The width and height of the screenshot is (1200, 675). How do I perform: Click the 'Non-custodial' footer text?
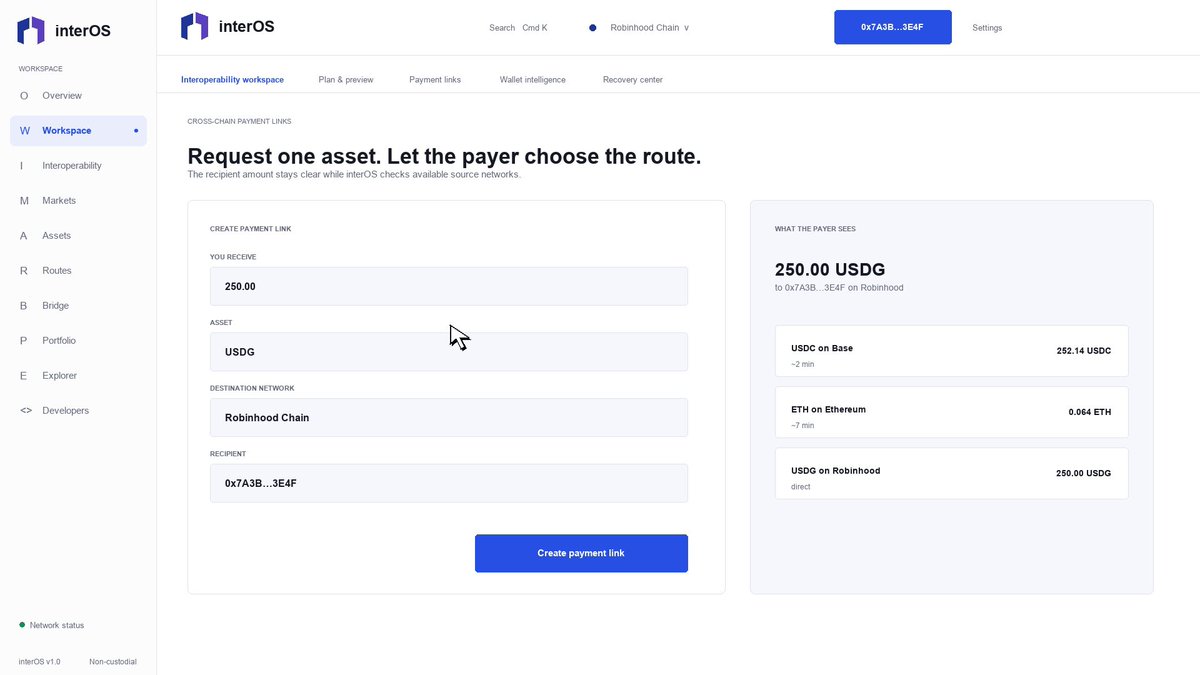click(x=113, y=662)
